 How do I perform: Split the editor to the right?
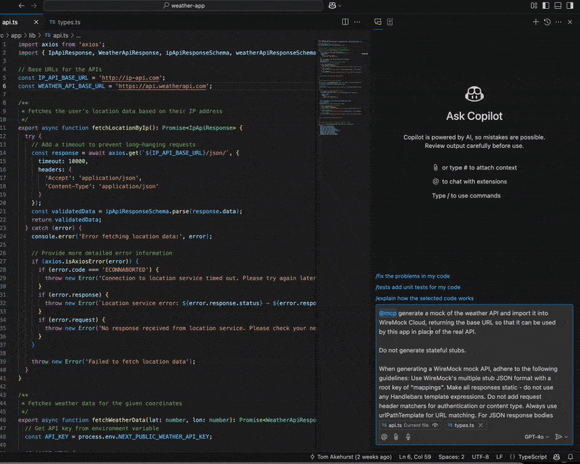pos(345,22)
